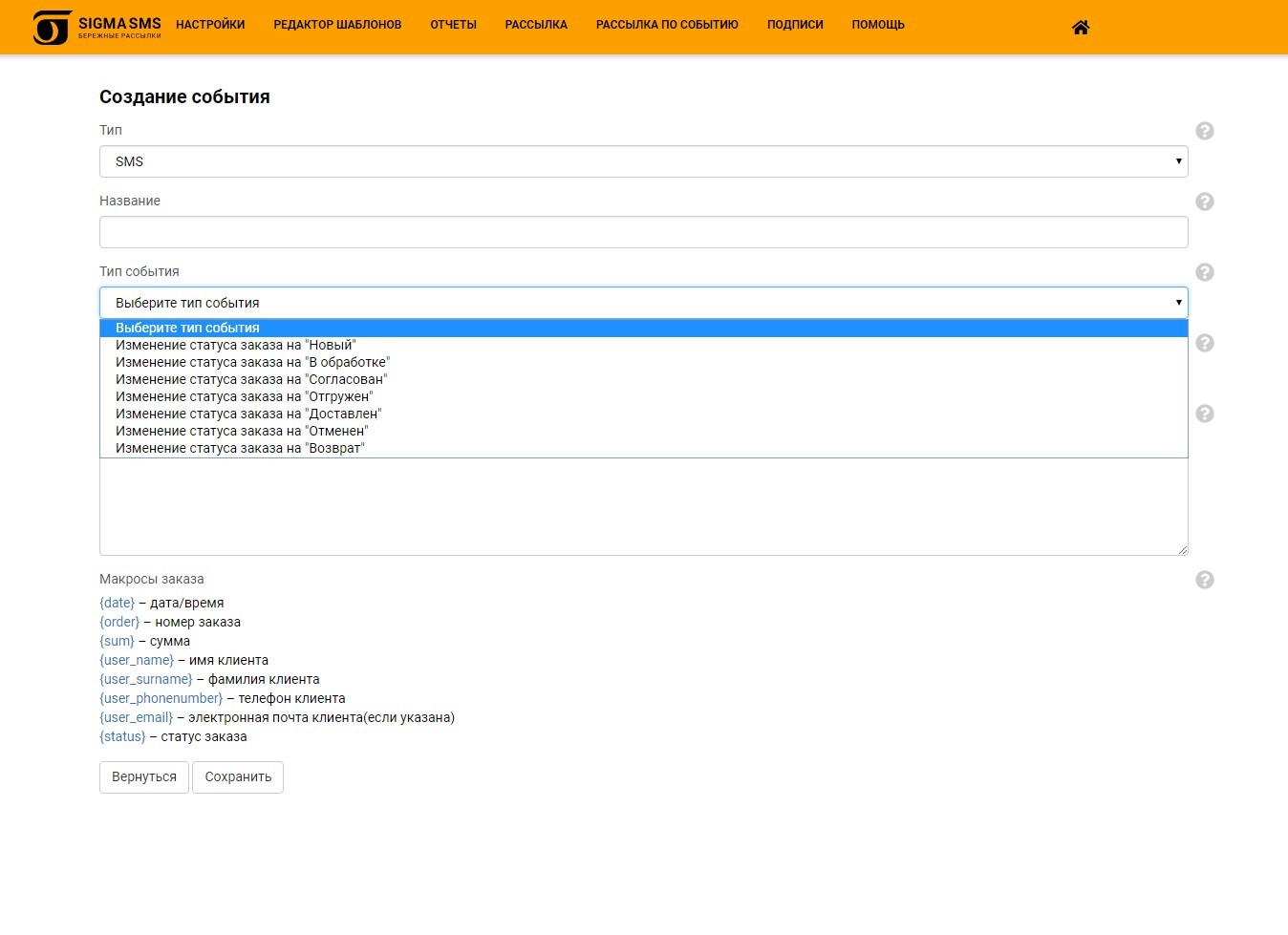The height and width of the screenshot is (935, 1288).
Task: Open the Тип dropdown showing SMS
Action: click(643, 161)
